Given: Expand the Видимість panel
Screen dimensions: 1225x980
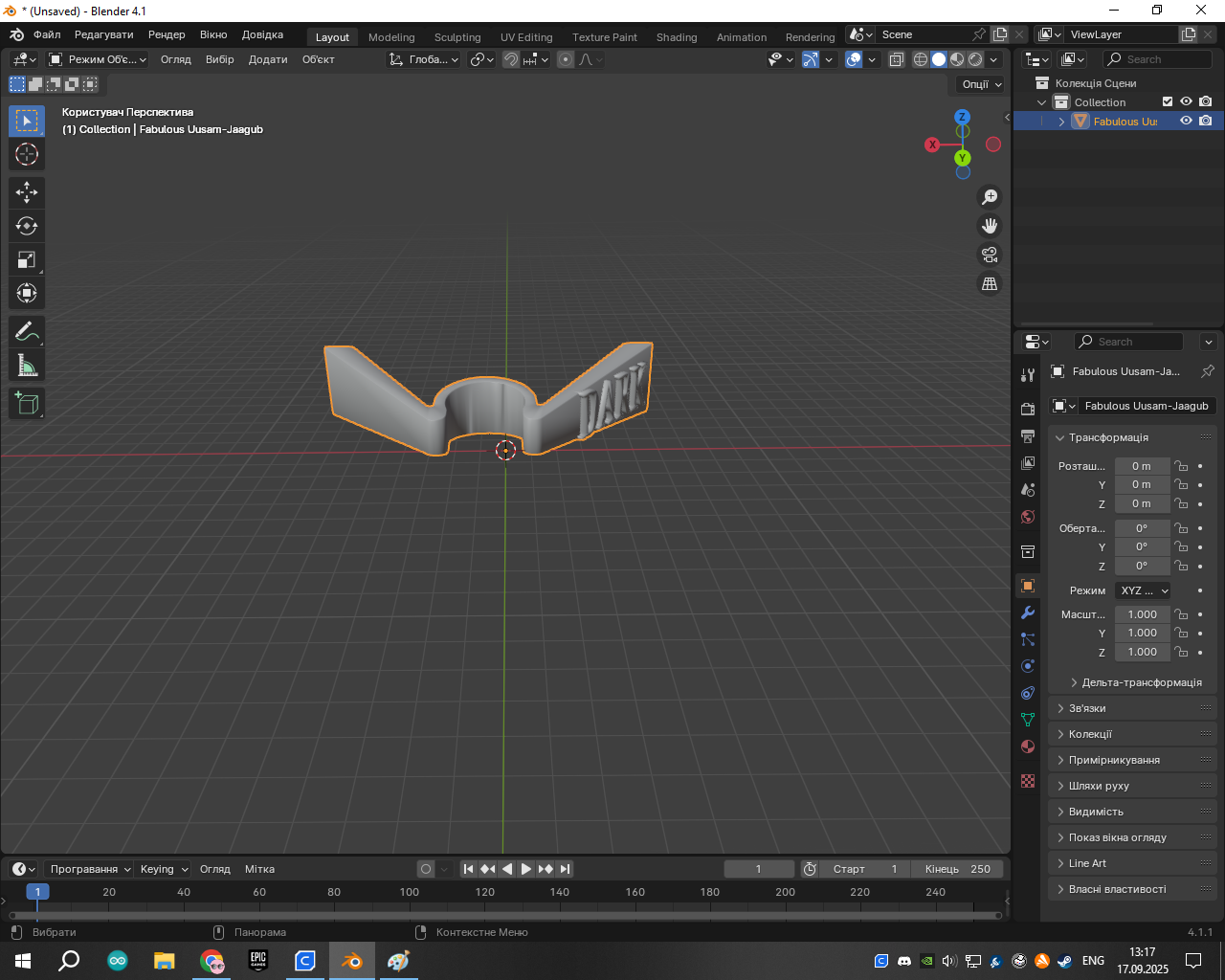Looking at the screenshot, I should 1132,812.
